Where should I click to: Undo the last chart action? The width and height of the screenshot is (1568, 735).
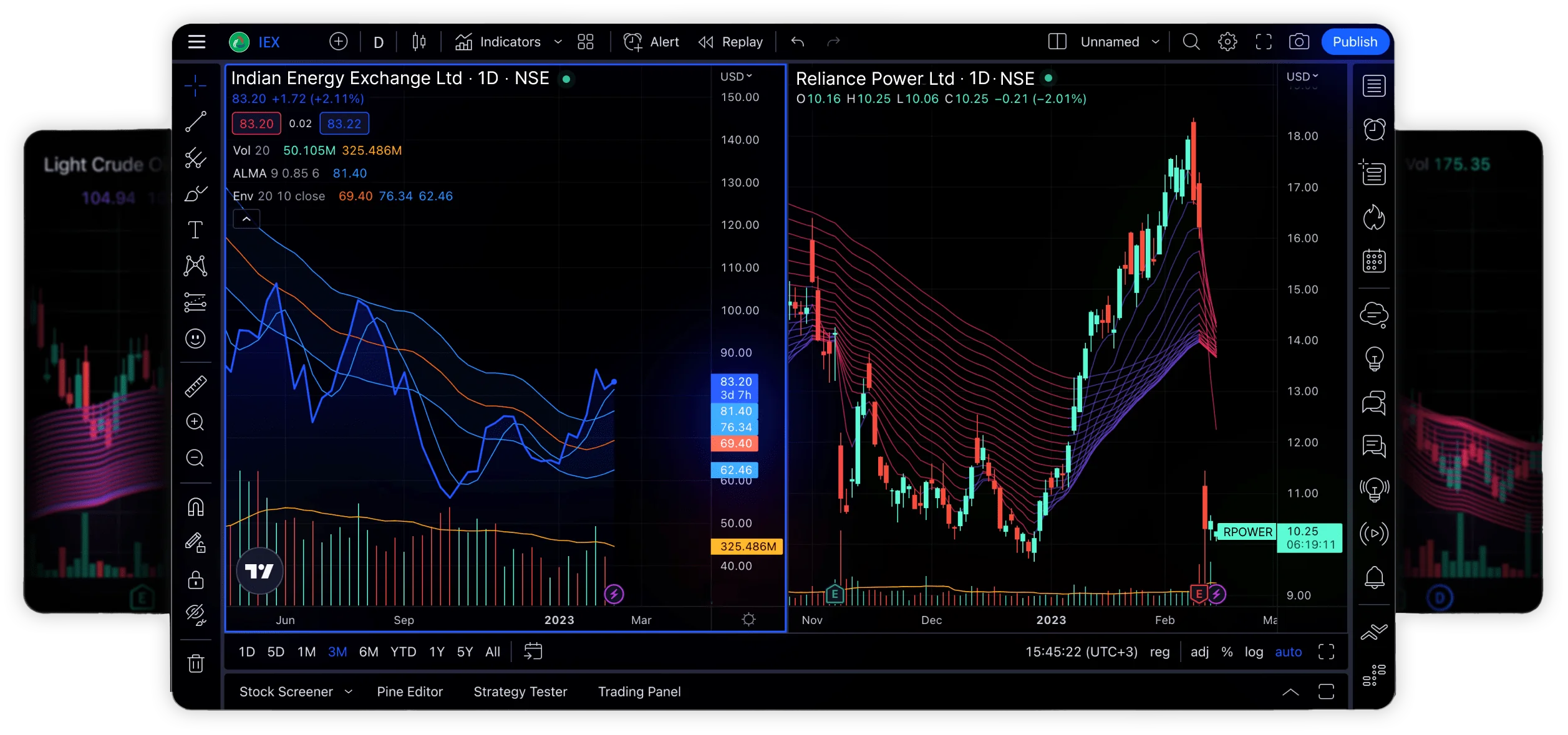click(x=798, y=42)
